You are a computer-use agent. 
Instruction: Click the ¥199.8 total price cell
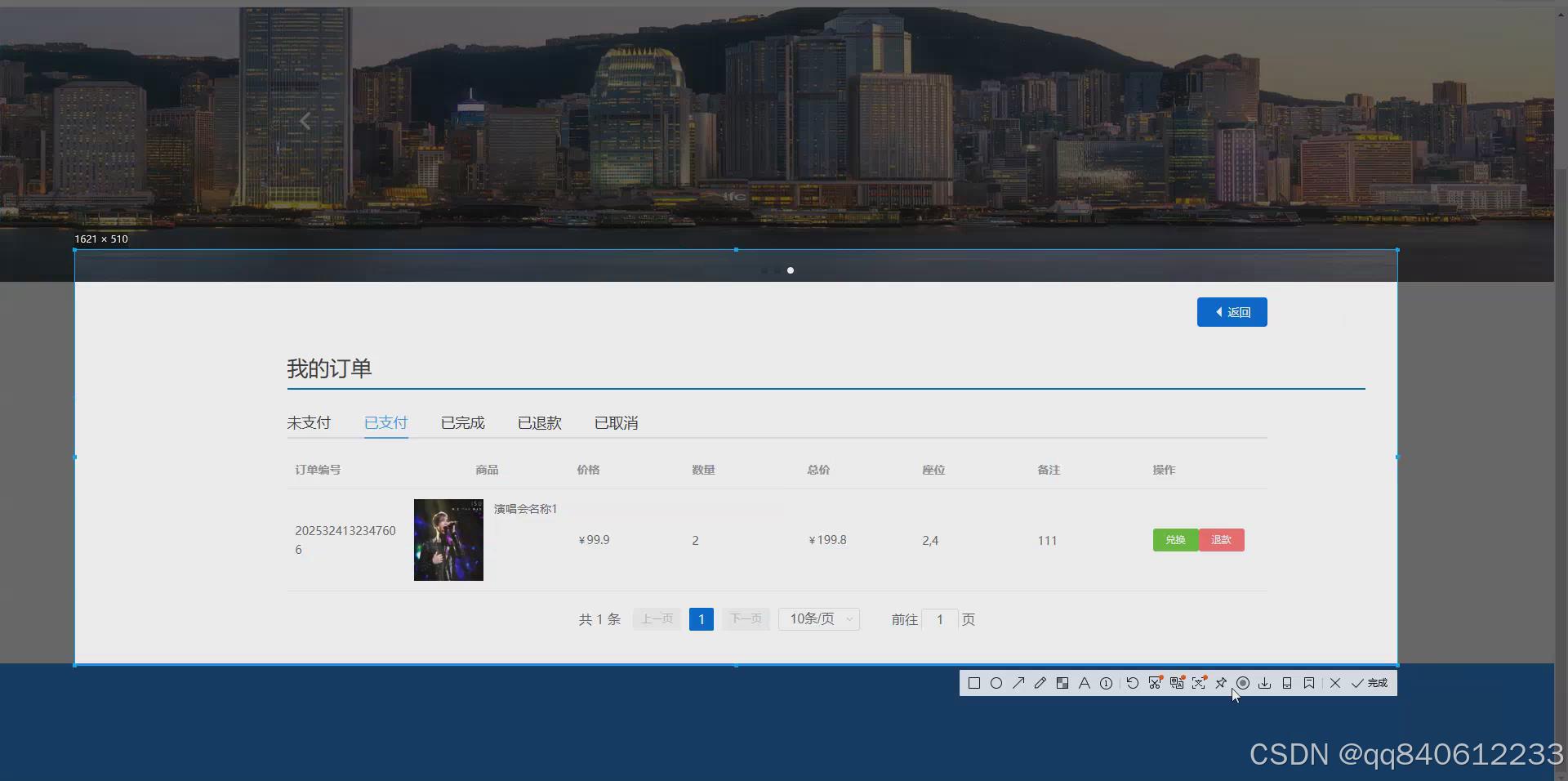pyautogui.click(x=827, y=540)
